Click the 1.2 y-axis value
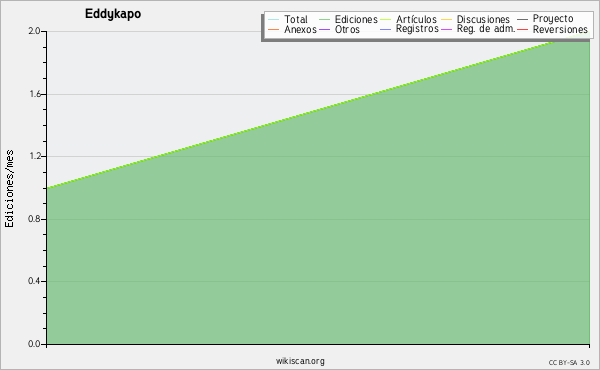 (34, 156)
